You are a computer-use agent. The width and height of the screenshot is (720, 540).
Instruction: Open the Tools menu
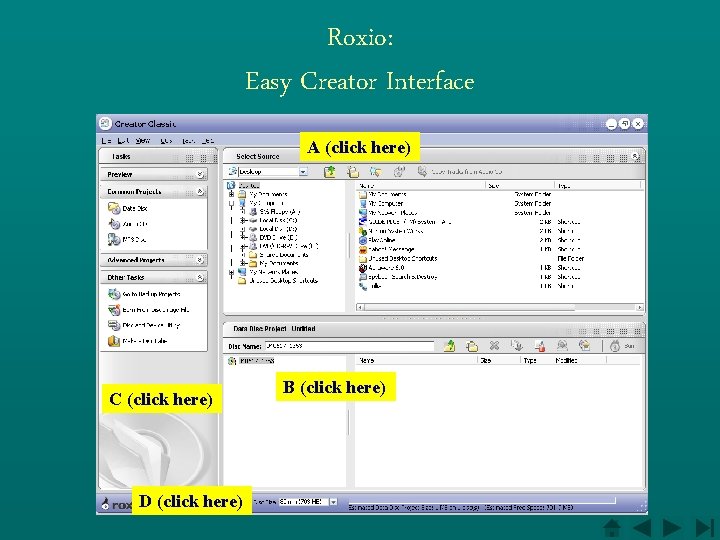click(188, 141)
